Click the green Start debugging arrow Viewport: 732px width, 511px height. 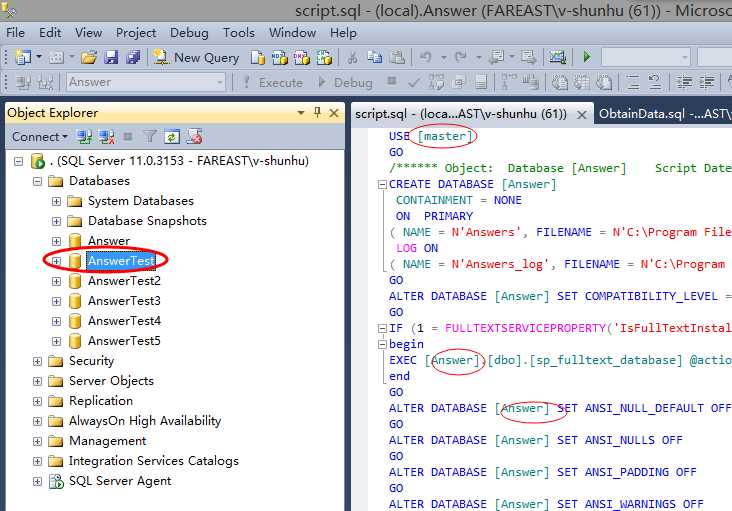[x=587, y=57]
